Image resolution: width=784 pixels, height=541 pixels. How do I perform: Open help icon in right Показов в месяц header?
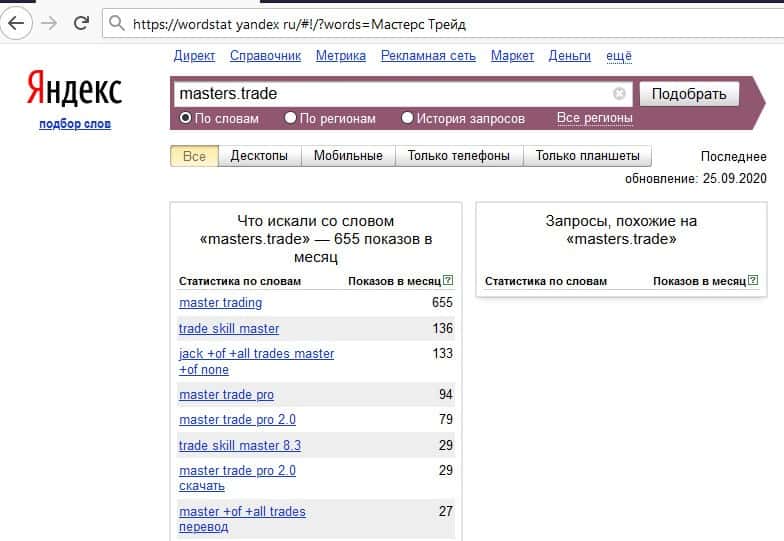click(x=753, y=280)
